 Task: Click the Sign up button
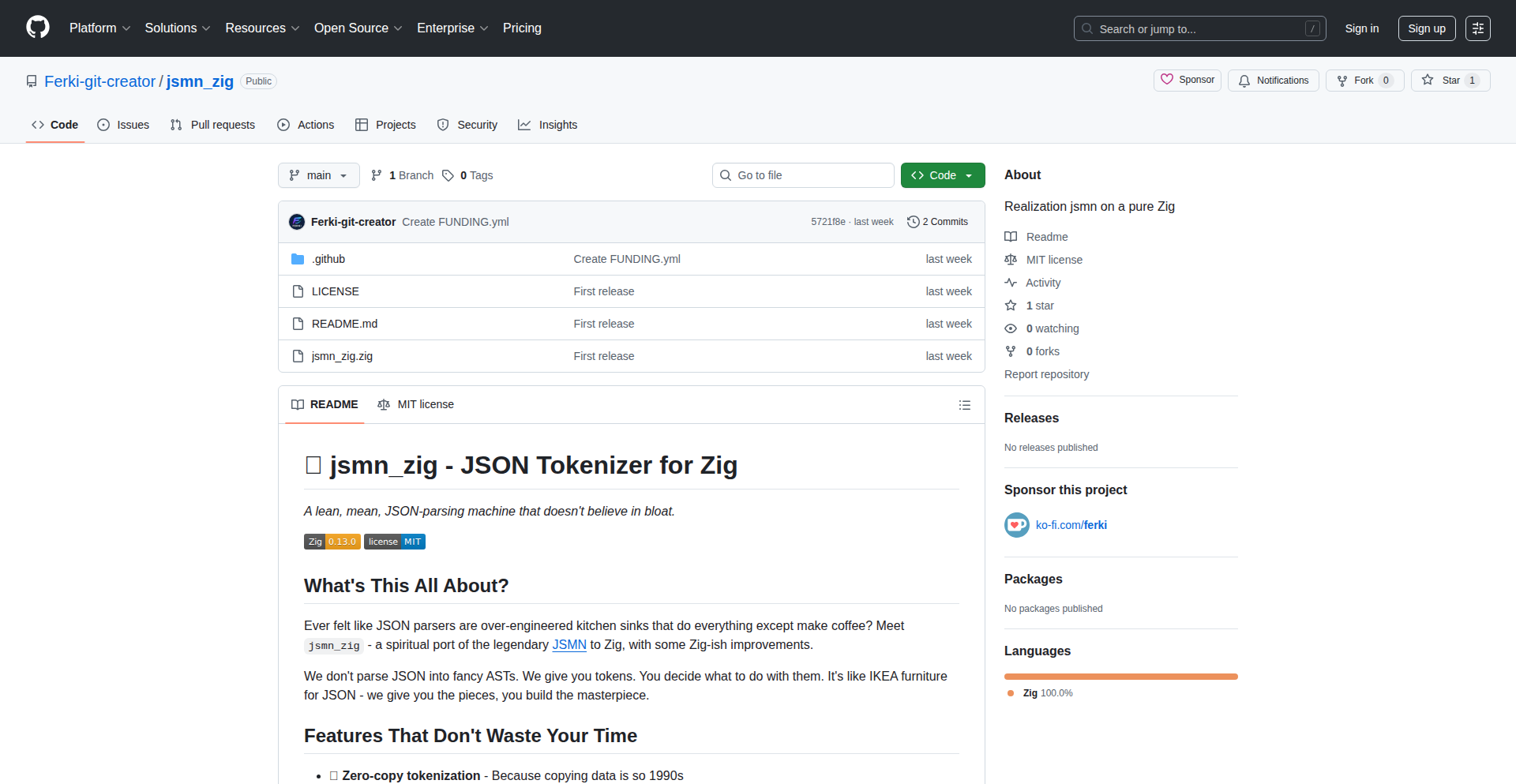pyautogui.click(x=1426, y=28)
